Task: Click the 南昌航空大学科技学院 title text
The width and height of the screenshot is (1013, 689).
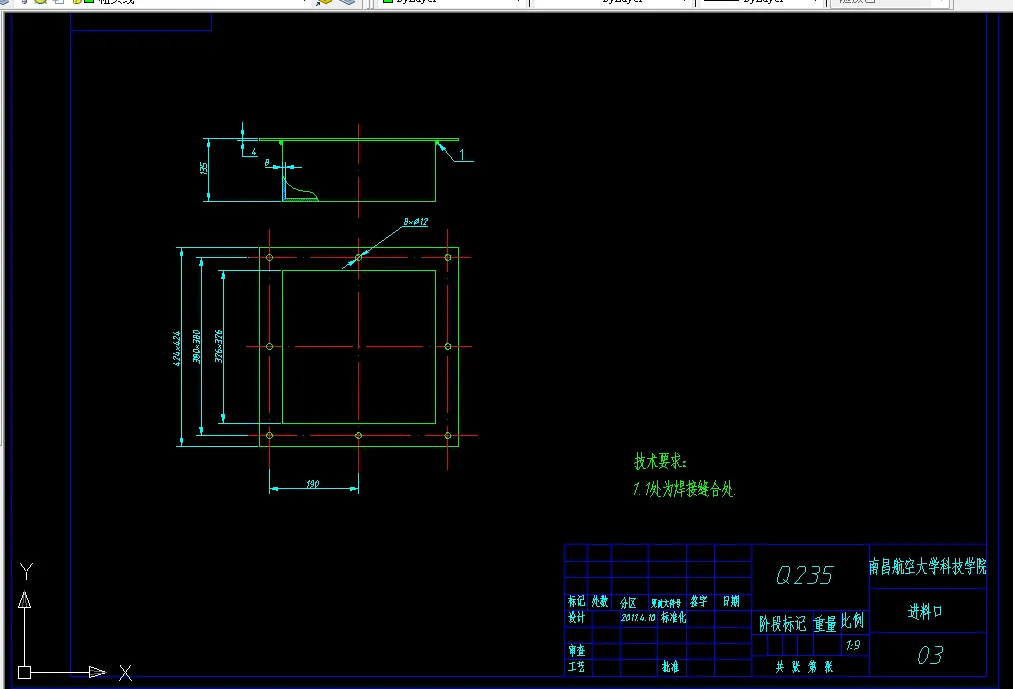Action: pyautogui.click(x=928, y=567)
